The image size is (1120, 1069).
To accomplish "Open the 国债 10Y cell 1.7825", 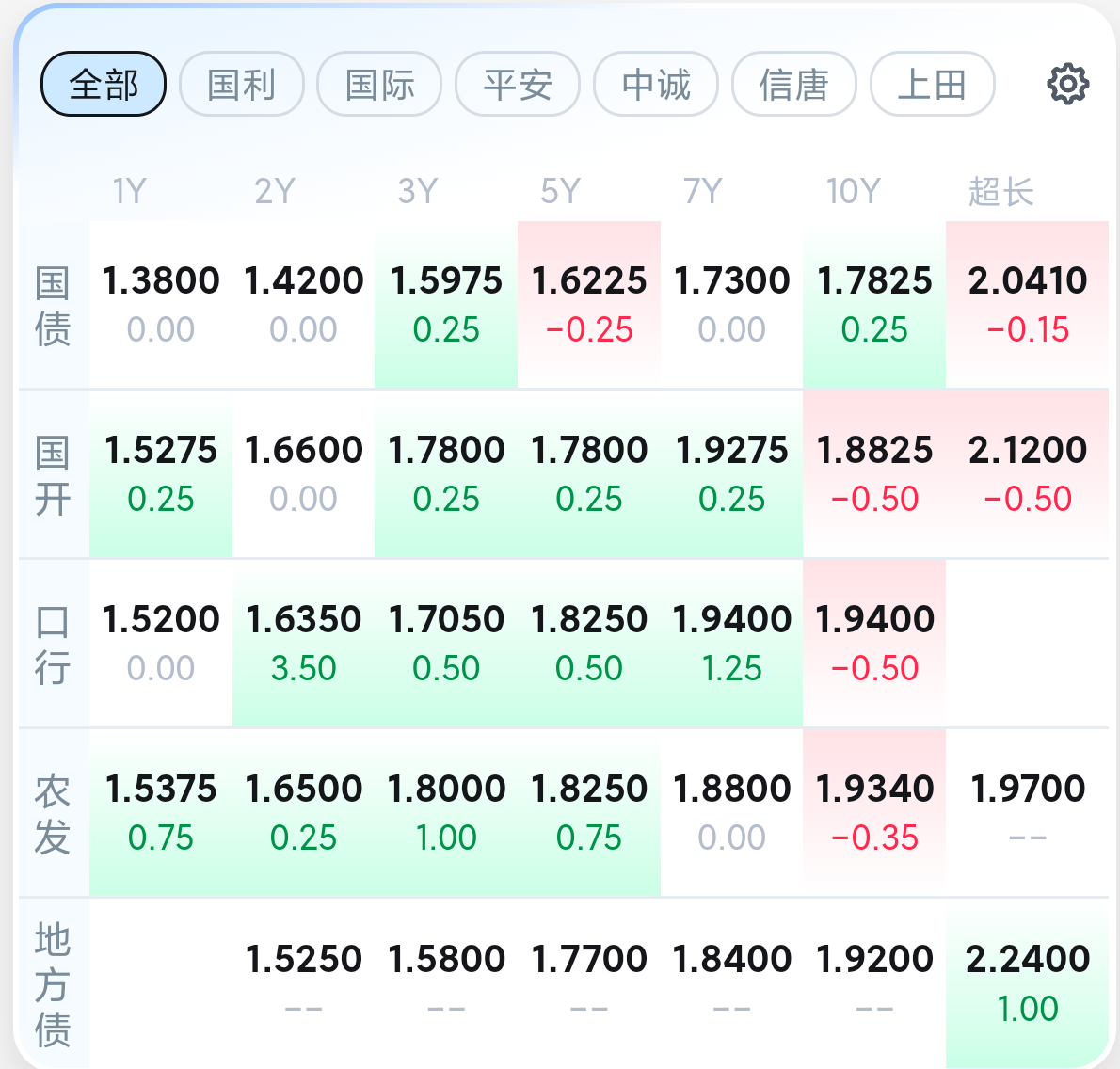I will coord(874,305).
